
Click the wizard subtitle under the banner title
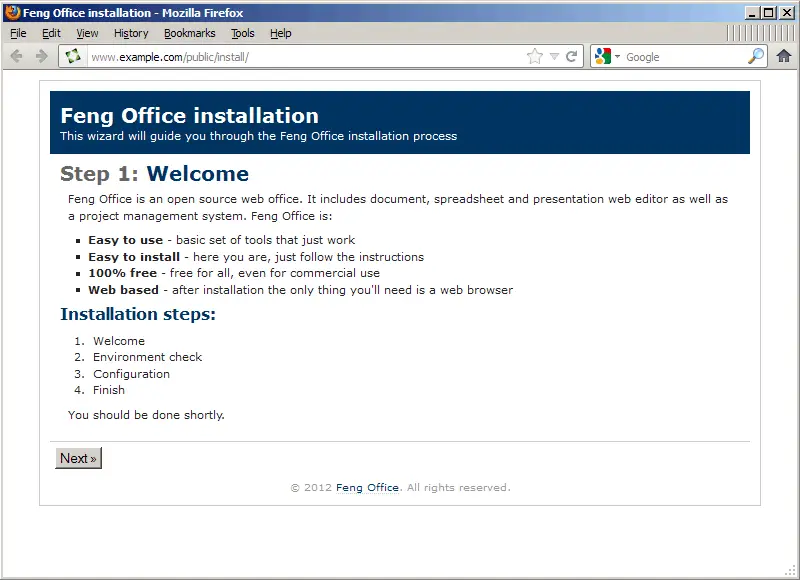[x=259, y=136]
